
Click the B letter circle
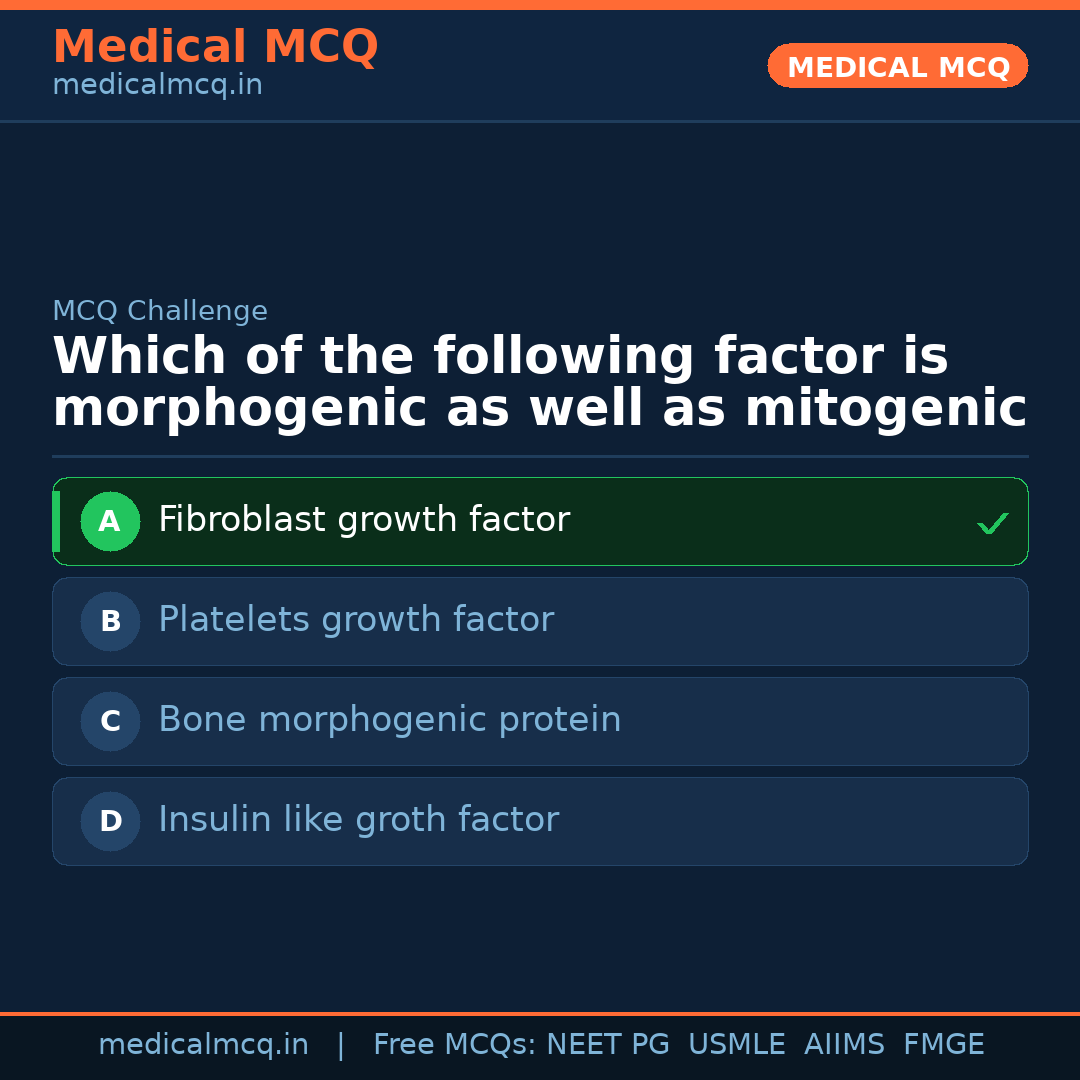pos(110,621)
